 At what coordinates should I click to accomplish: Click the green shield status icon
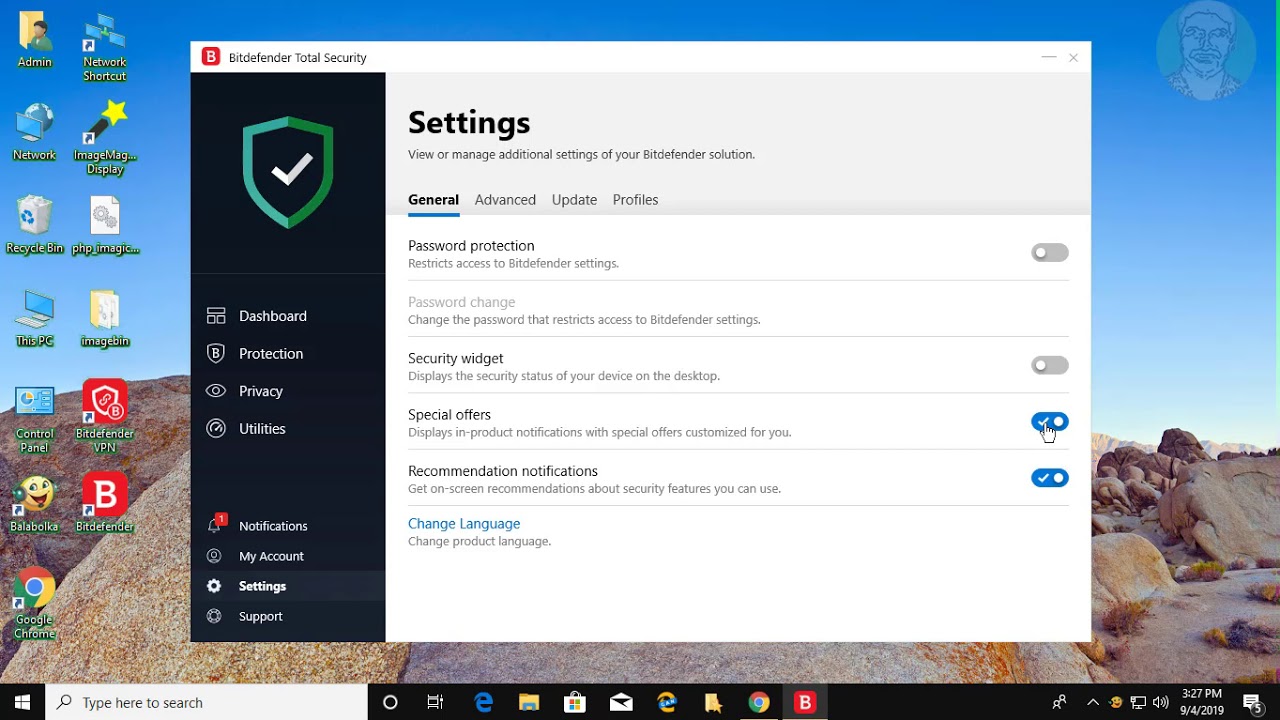tap(288, 172)
